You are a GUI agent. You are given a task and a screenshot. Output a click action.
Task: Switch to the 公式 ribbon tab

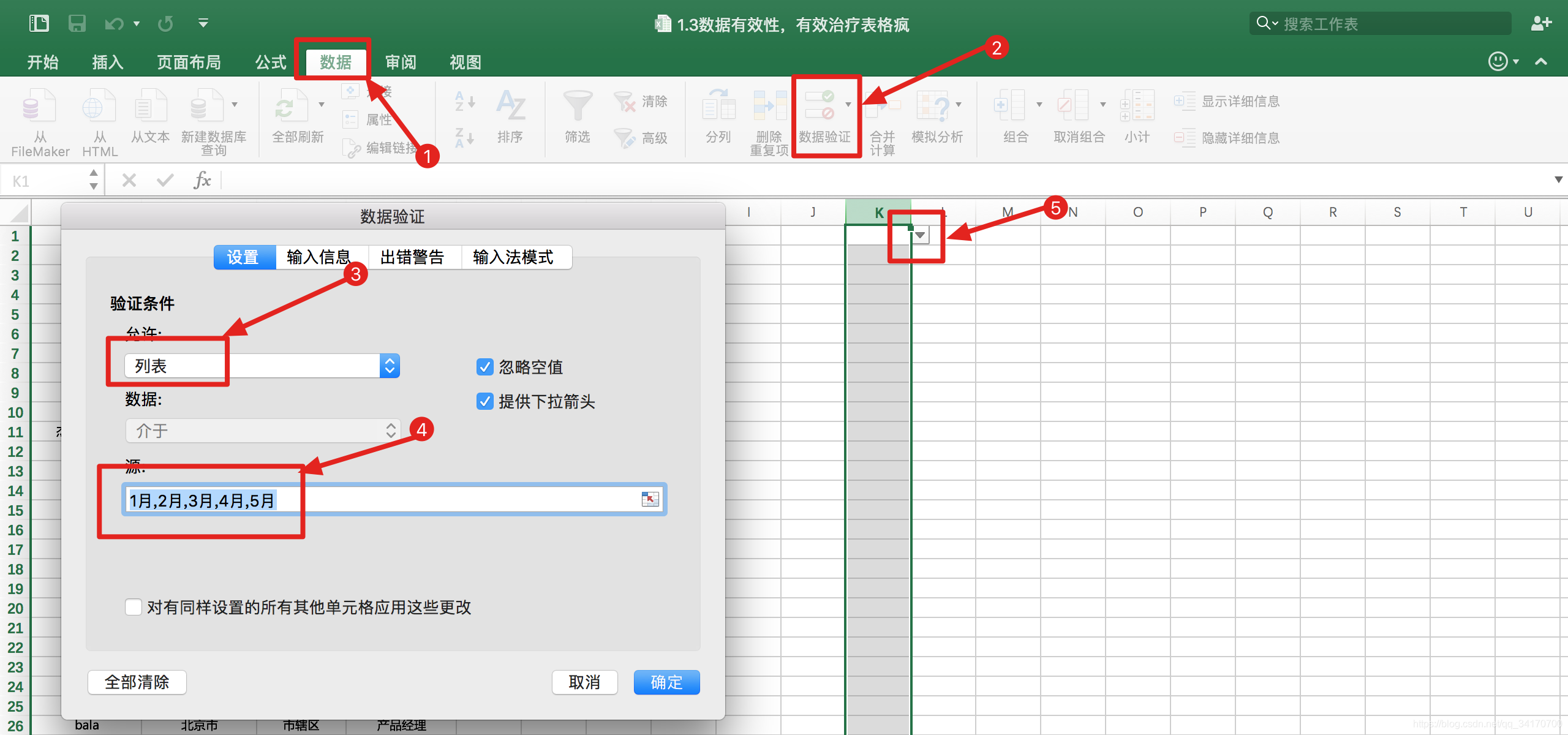271,62
